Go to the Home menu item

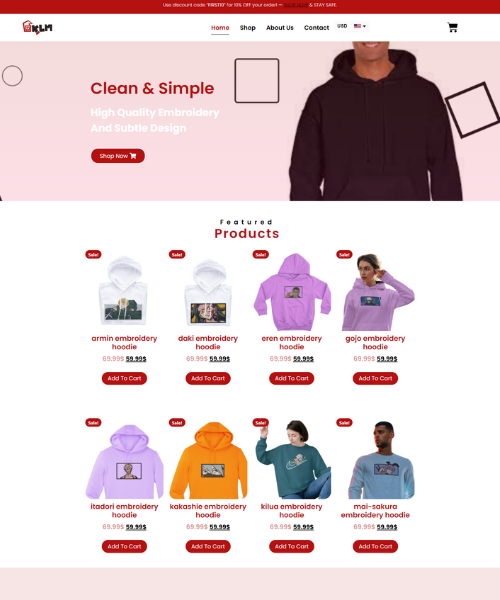click(220, 28)
